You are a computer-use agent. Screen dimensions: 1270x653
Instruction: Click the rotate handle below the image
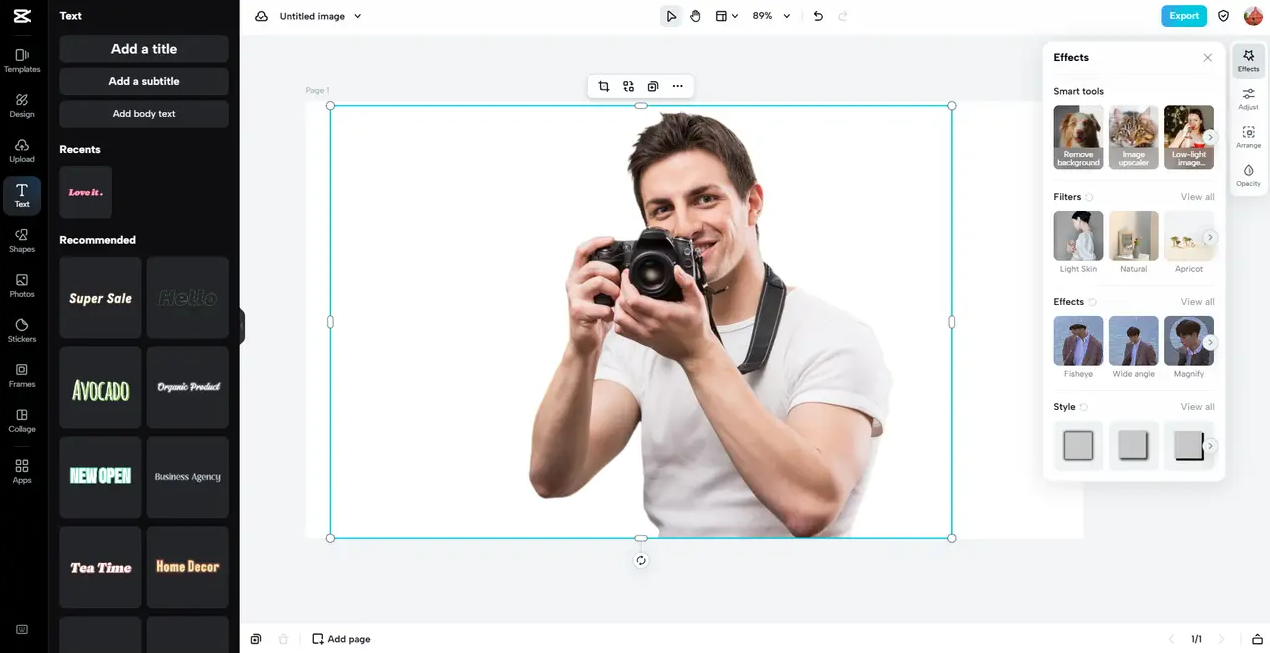point(641,560)
